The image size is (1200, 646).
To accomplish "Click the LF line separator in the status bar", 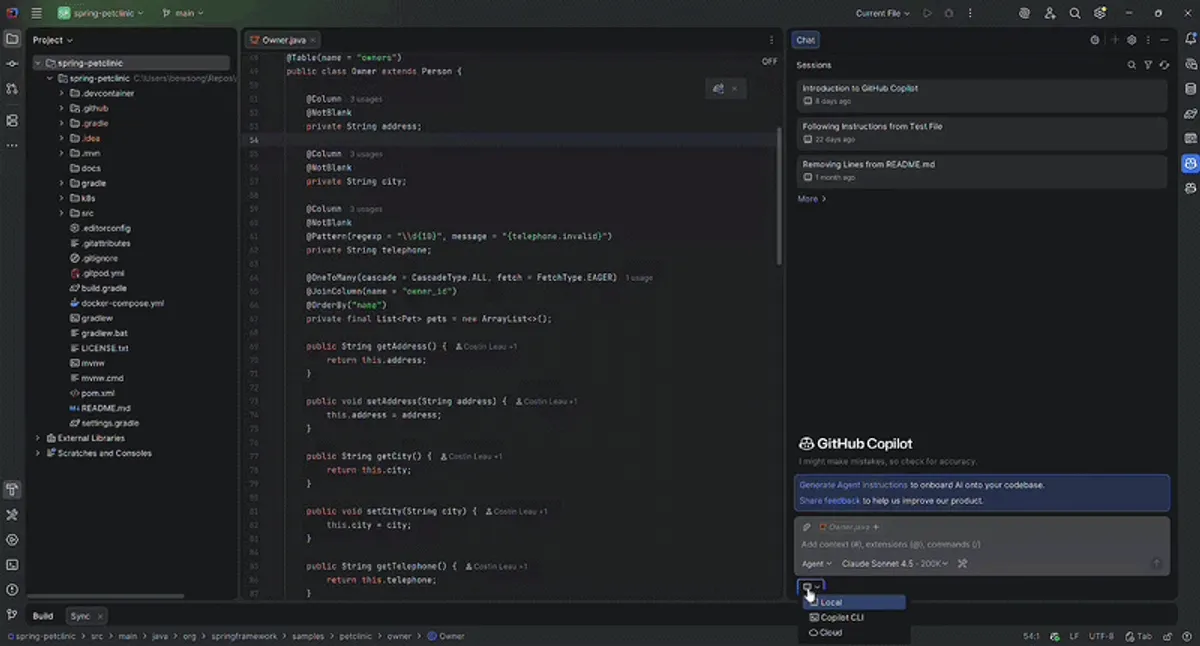I will (1074, 636).
